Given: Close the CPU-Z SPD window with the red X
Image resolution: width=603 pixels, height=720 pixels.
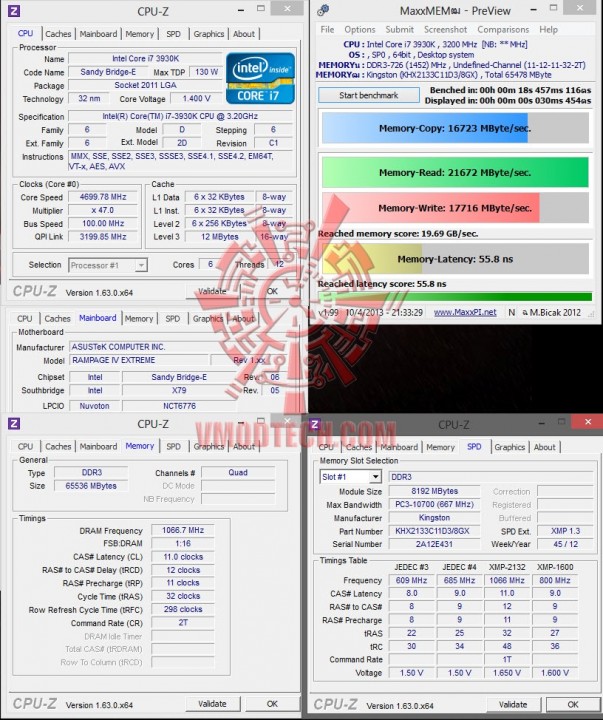Looking at the screenshot, I should click(587, 422).
